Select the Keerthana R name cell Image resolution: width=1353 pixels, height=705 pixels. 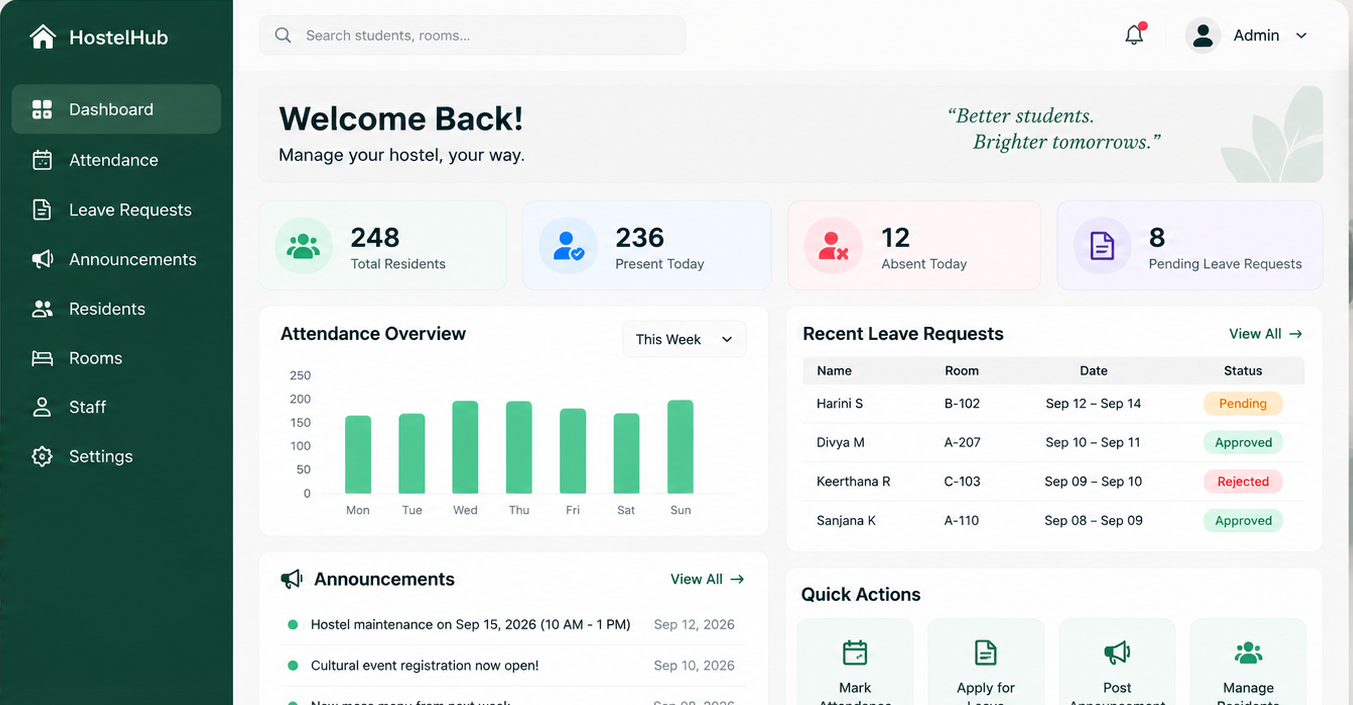coord(853,482)
